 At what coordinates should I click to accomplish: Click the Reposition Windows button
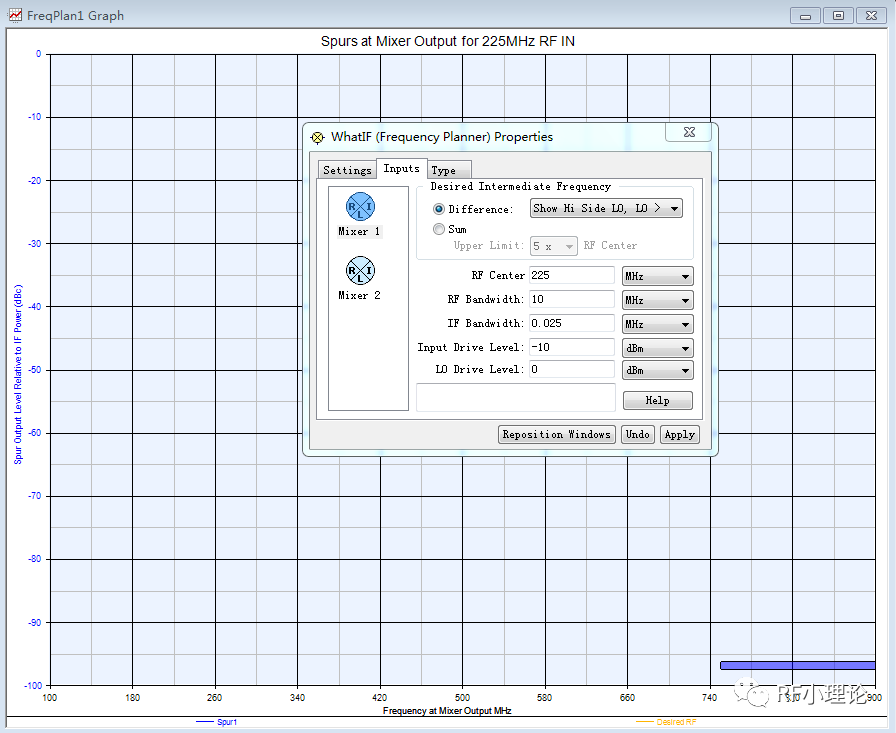point(557,434)
